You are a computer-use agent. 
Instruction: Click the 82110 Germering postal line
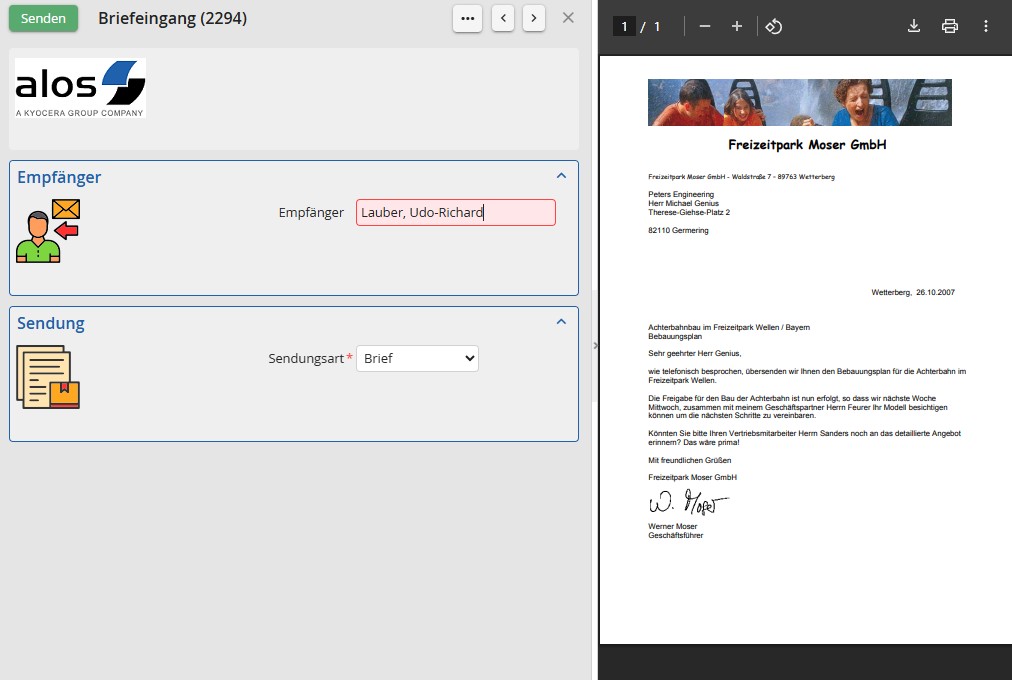[678, 230]
